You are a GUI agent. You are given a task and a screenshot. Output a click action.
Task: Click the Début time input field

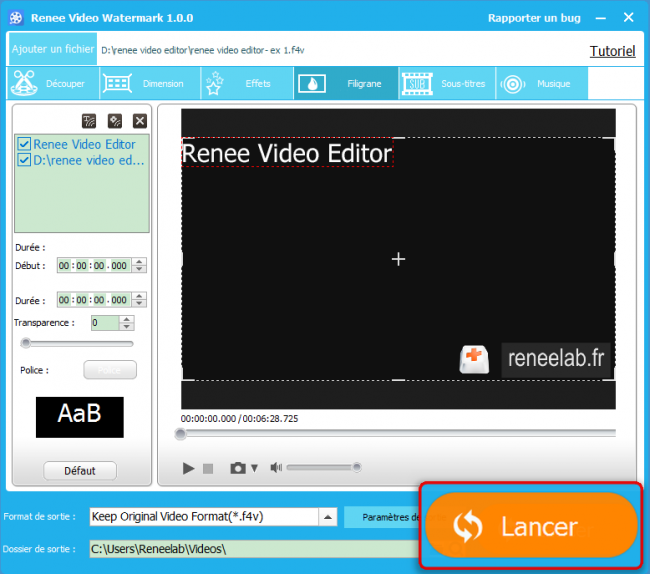pyautogui.click(x=94, y=266)
